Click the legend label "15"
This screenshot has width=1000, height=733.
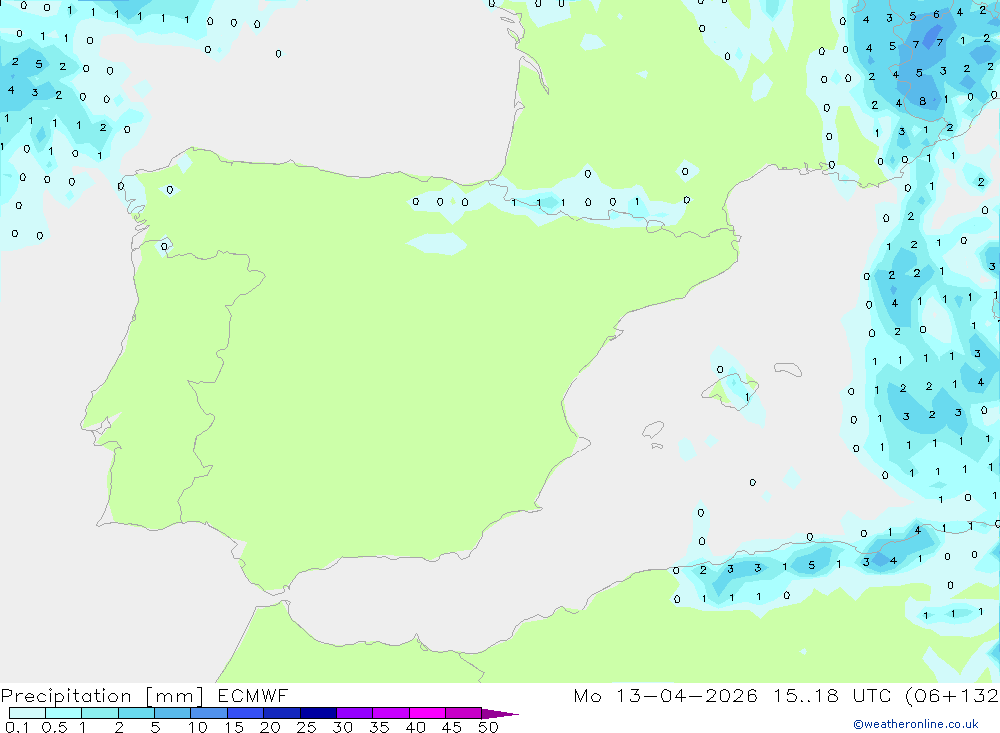click(234, 727)
